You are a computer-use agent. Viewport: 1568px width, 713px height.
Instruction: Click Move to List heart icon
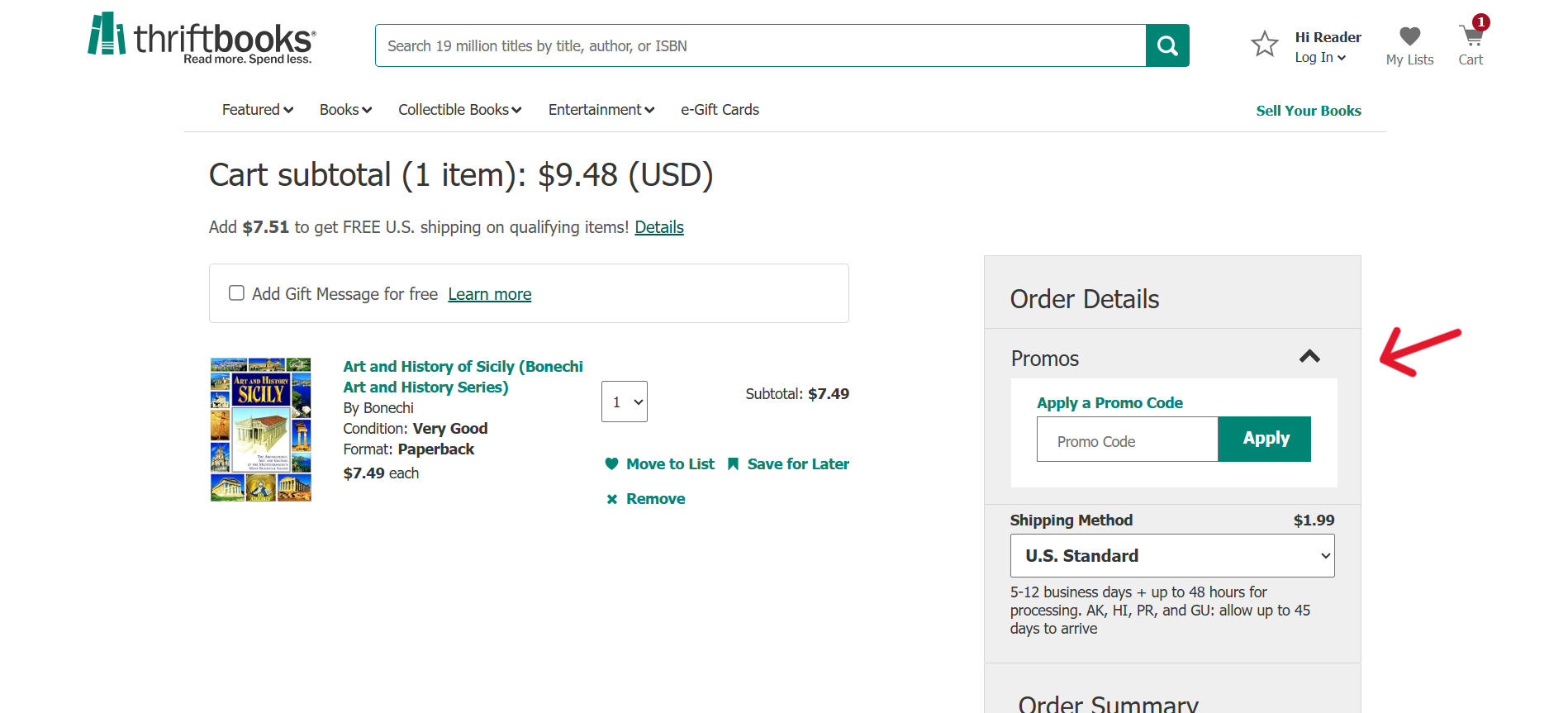coord(611,464)
